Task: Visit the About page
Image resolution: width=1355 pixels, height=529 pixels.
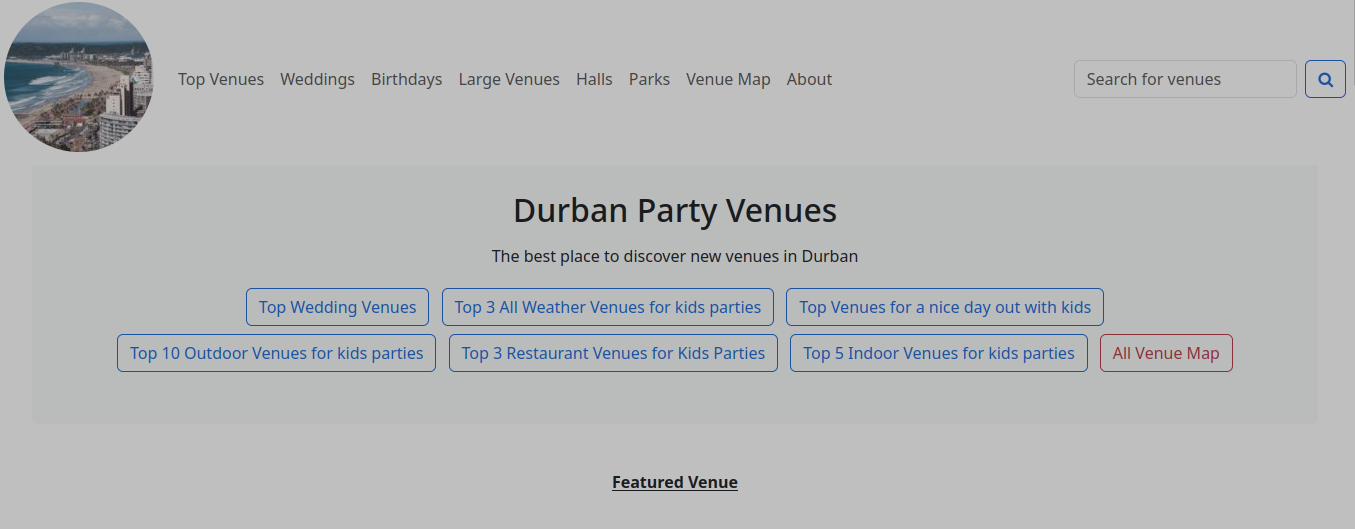Action: [809, 79]
